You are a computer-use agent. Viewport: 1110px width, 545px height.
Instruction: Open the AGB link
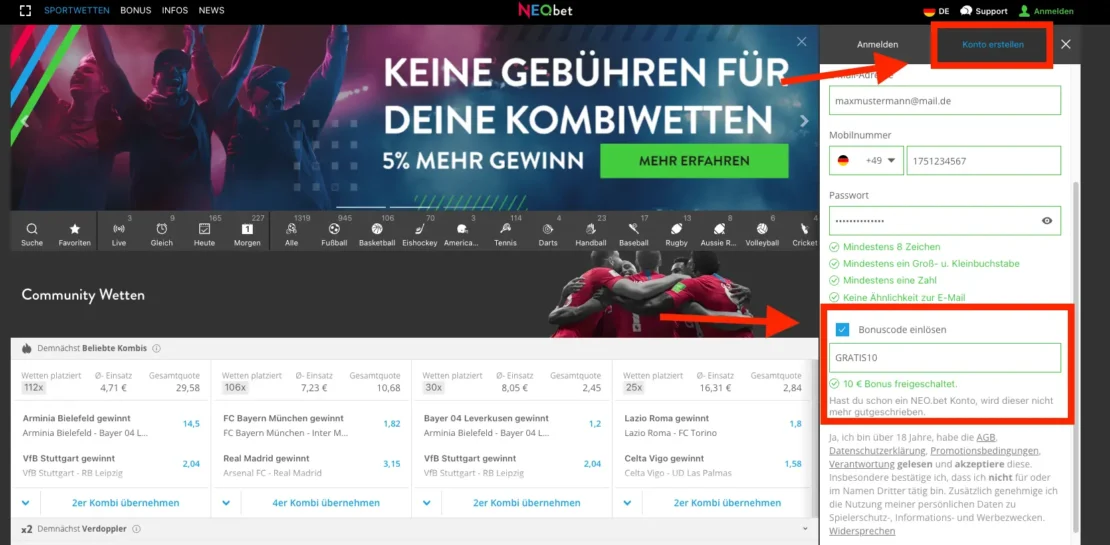986,437
